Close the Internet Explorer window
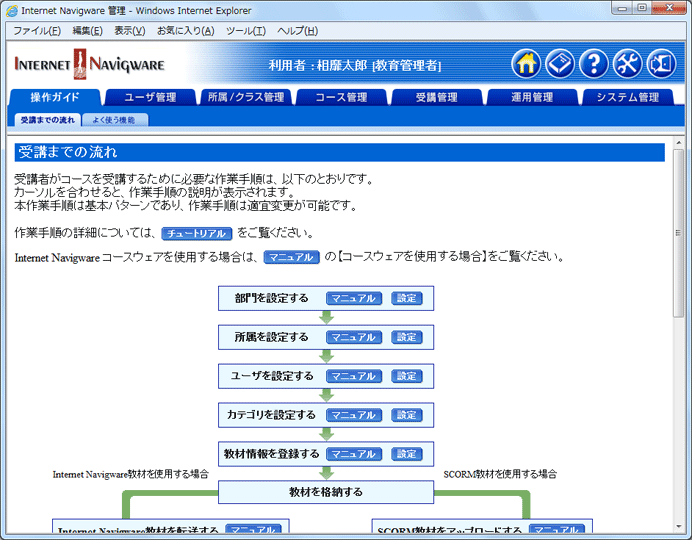Screen dimensions: 692x540 coord(669,8)
